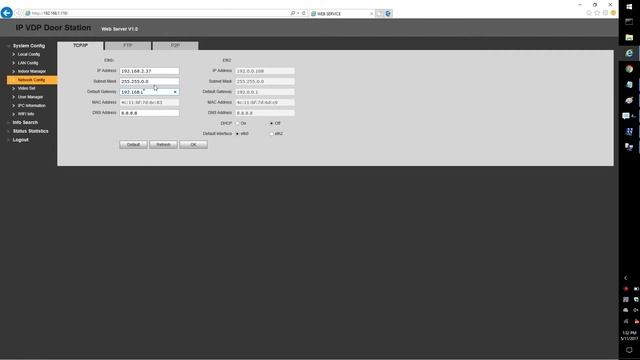Click Logout in the sidebar

pos(20,140)
